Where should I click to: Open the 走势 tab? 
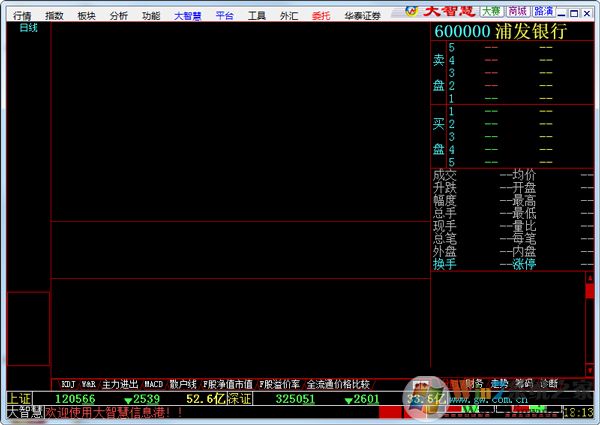click(499, 383)
